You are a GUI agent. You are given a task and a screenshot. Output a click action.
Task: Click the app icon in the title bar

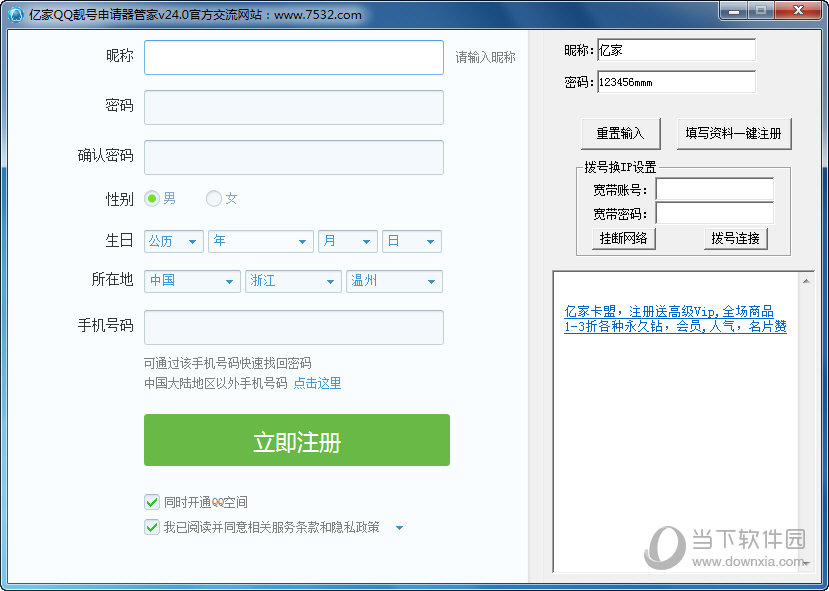click(x=16, y=15)
